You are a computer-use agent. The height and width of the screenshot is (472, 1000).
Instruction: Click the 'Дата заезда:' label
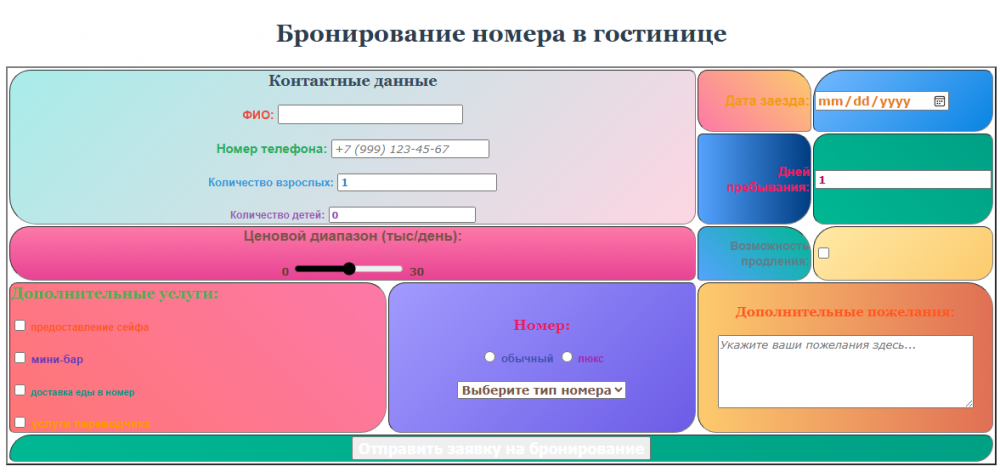[767, 101]
